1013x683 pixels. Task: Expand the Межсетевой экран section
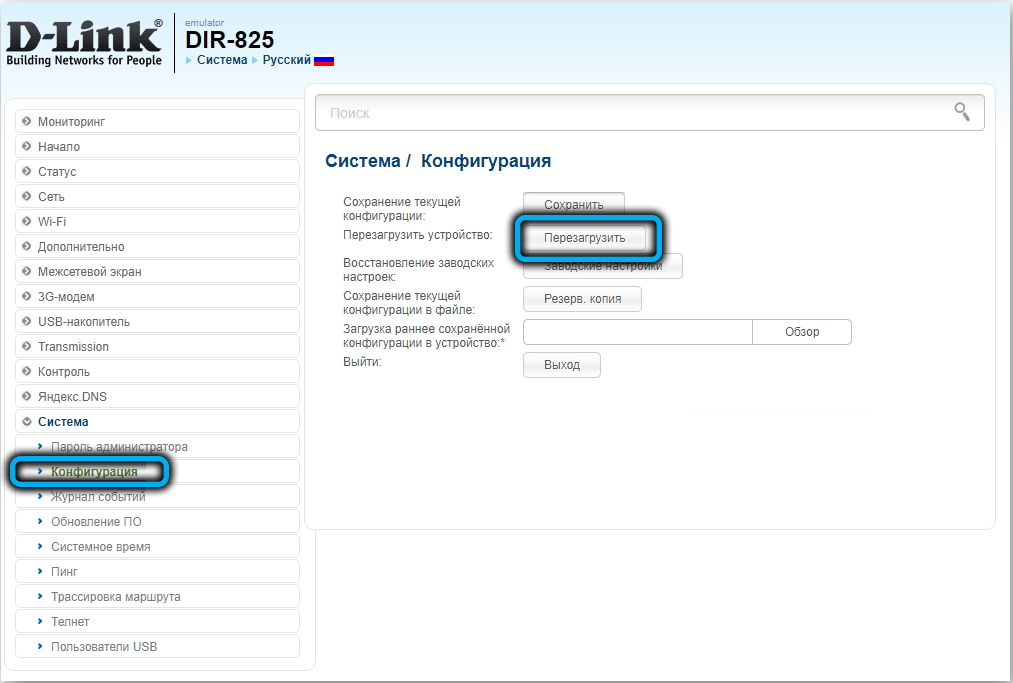(x=89, y=271)
